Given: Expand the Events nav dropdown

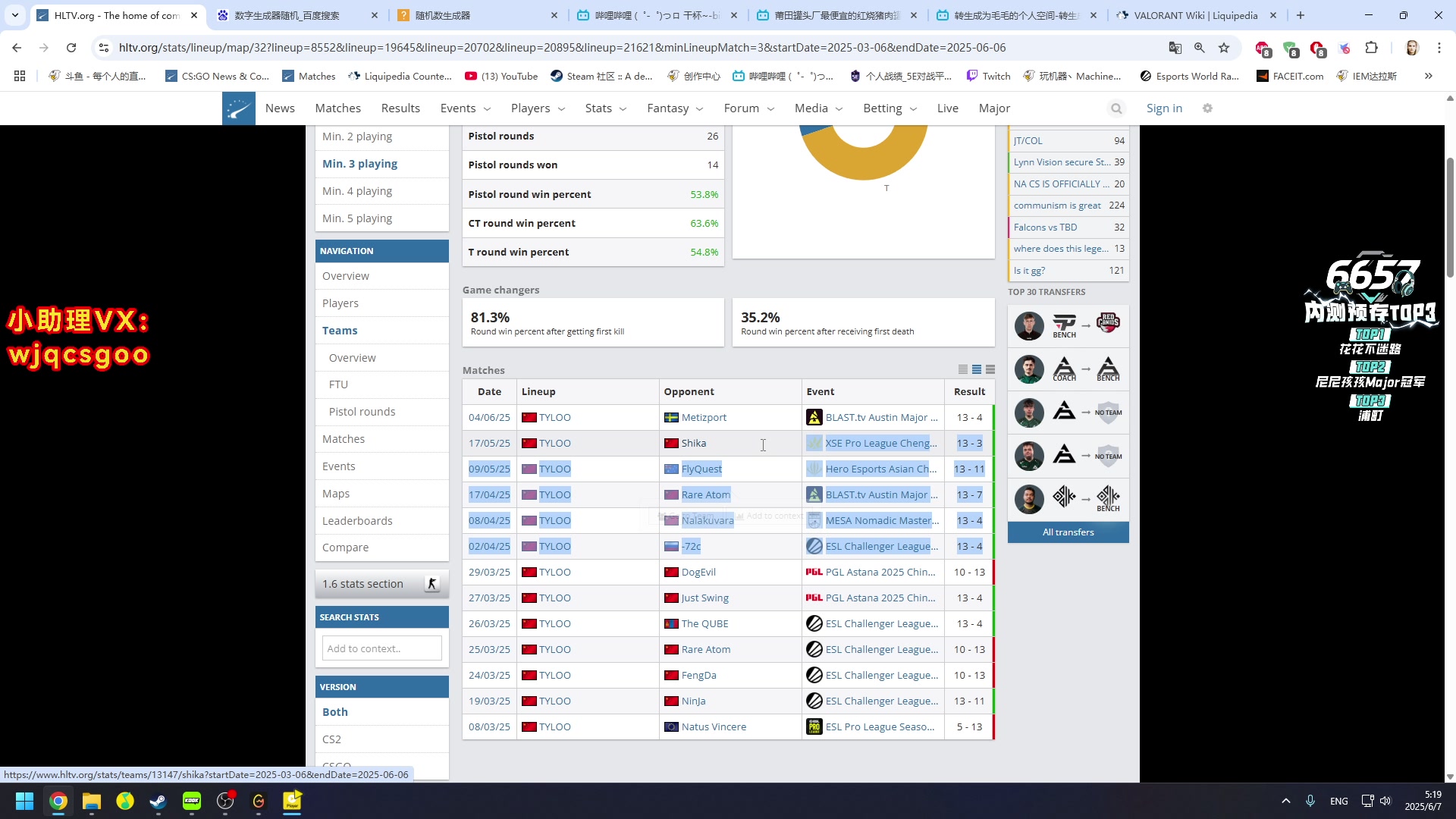Looking at the screenshot, I should tap(487, 109).
